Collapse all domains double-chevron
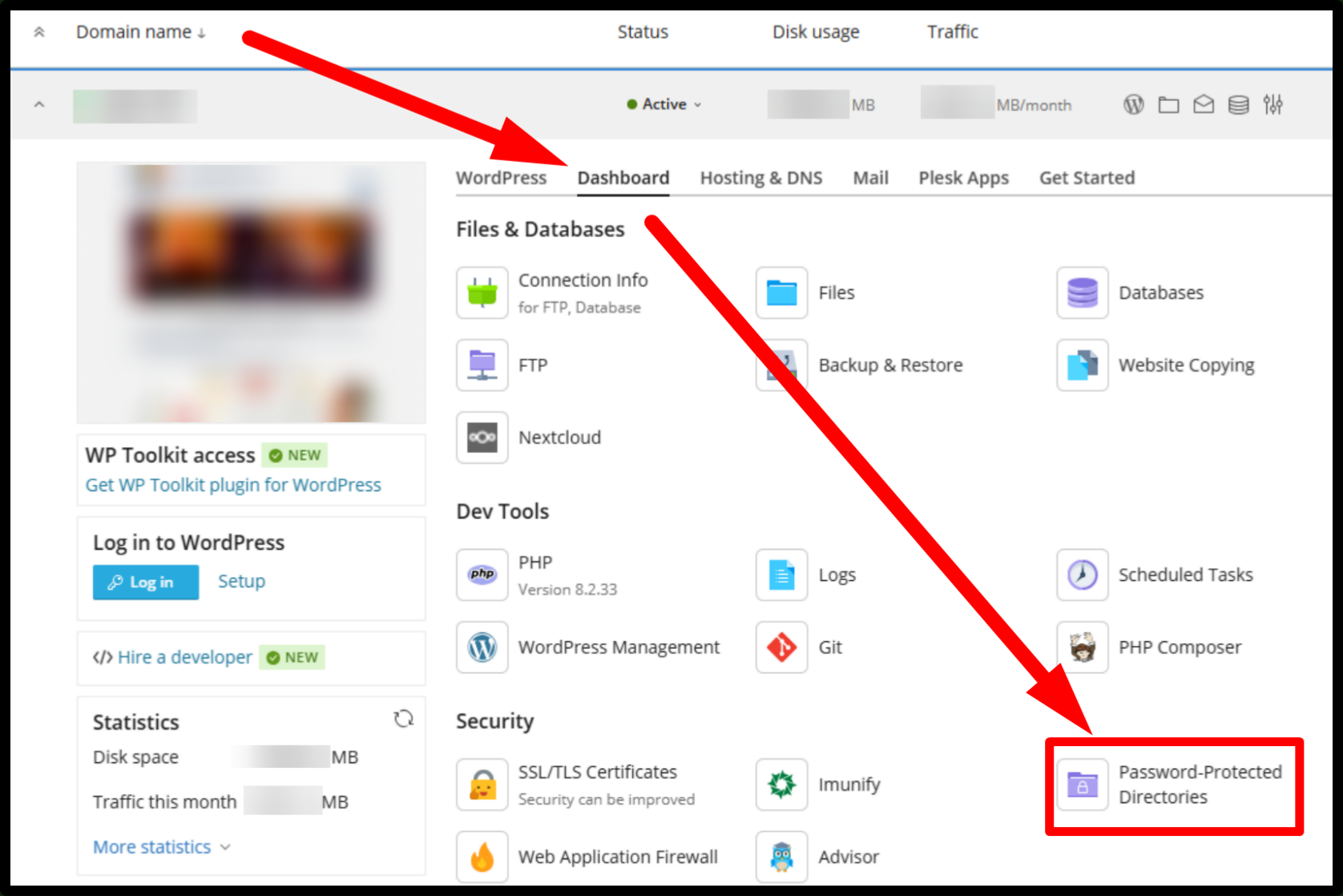Viewport: 1343px width, 896px height. tap(39, 32)
